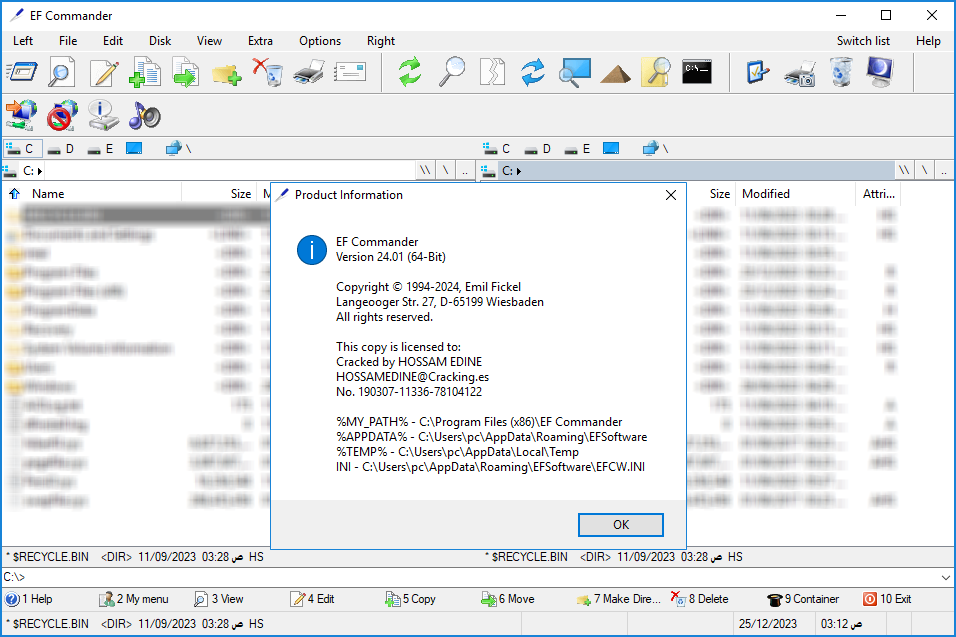Click the printer camera screenshot icon
The height and width of the screenshot is (637, 956).
pyautogui.click(x=800, y=74)
